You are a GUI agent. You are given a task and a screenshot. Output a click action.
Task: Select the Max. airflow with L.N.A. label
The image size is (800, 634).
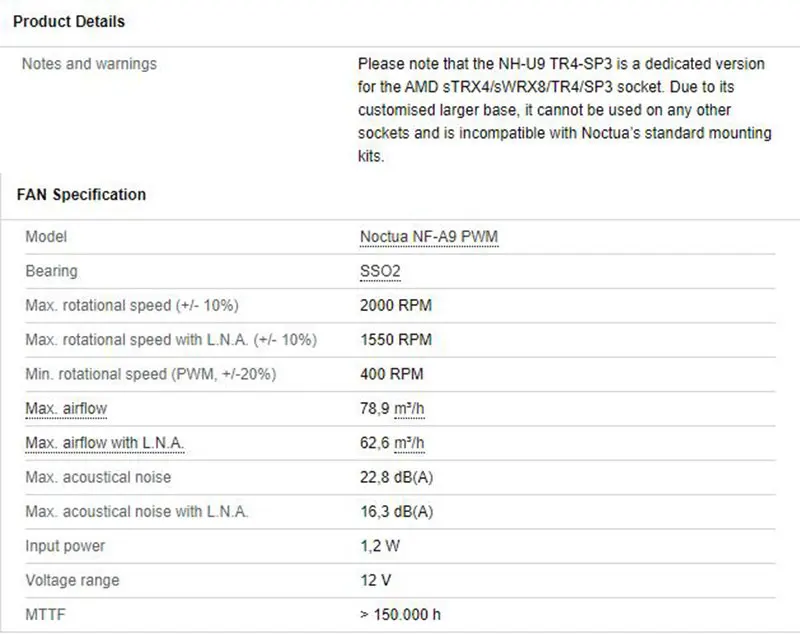click(x=105, y=443)
